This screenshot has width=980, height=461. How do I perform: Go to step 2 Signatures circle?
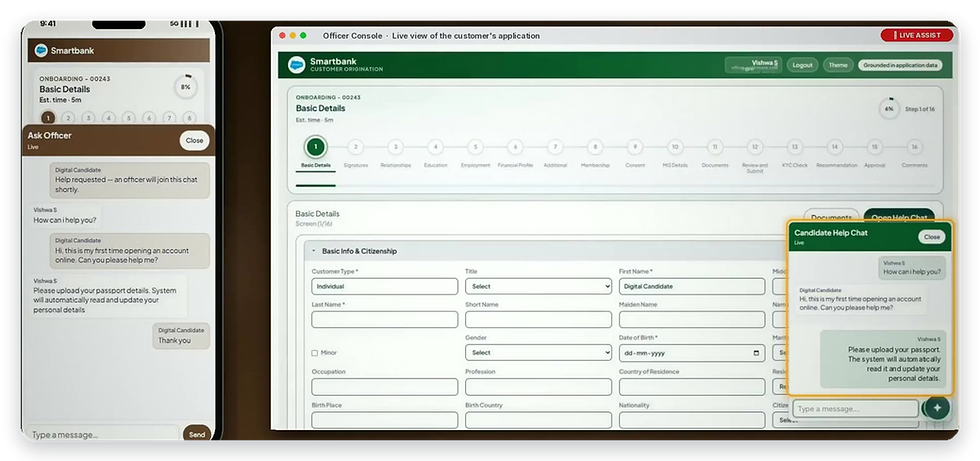click(355, 147)
